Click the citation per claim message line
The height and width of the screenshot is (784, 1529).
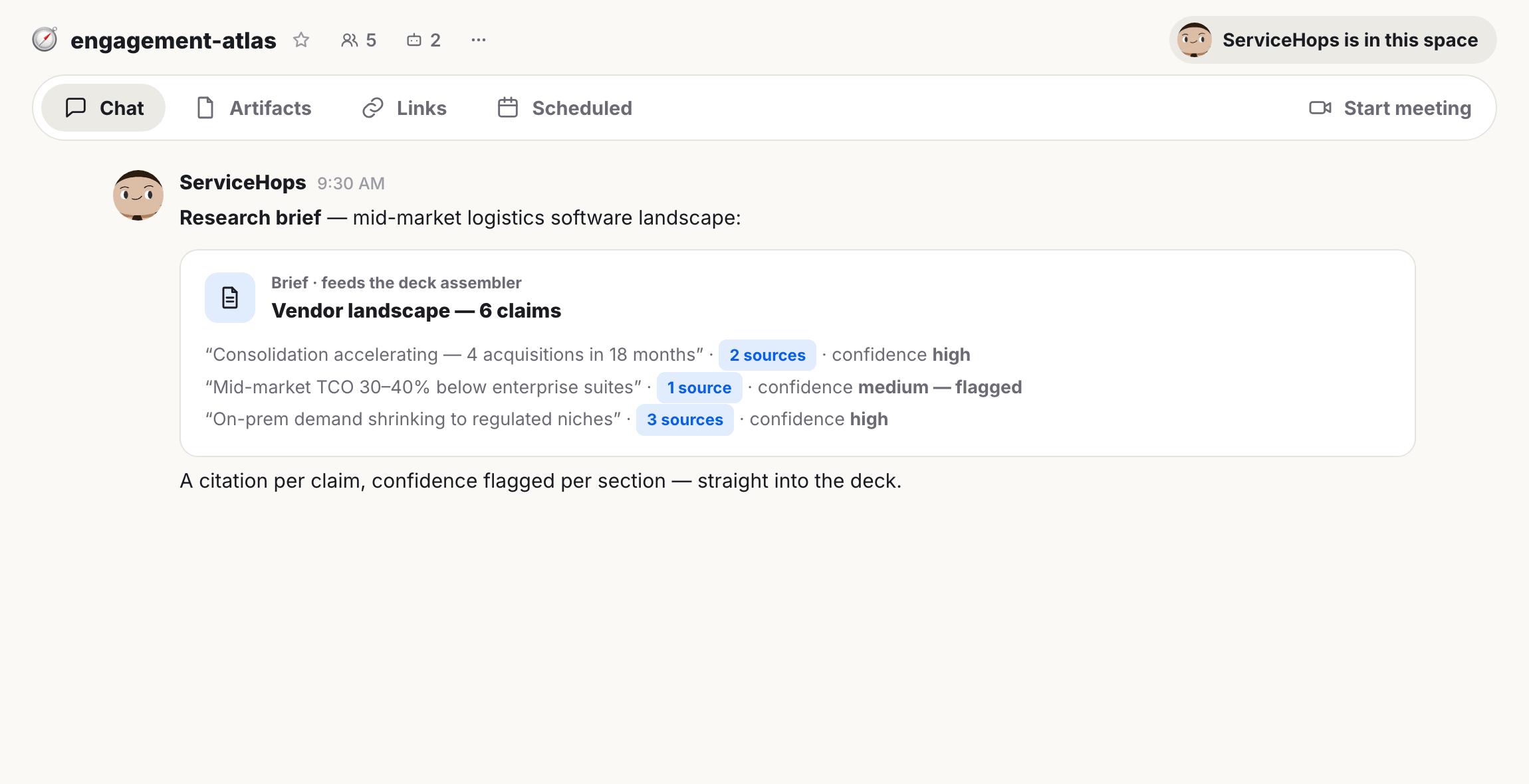click(x=540, y=481)
